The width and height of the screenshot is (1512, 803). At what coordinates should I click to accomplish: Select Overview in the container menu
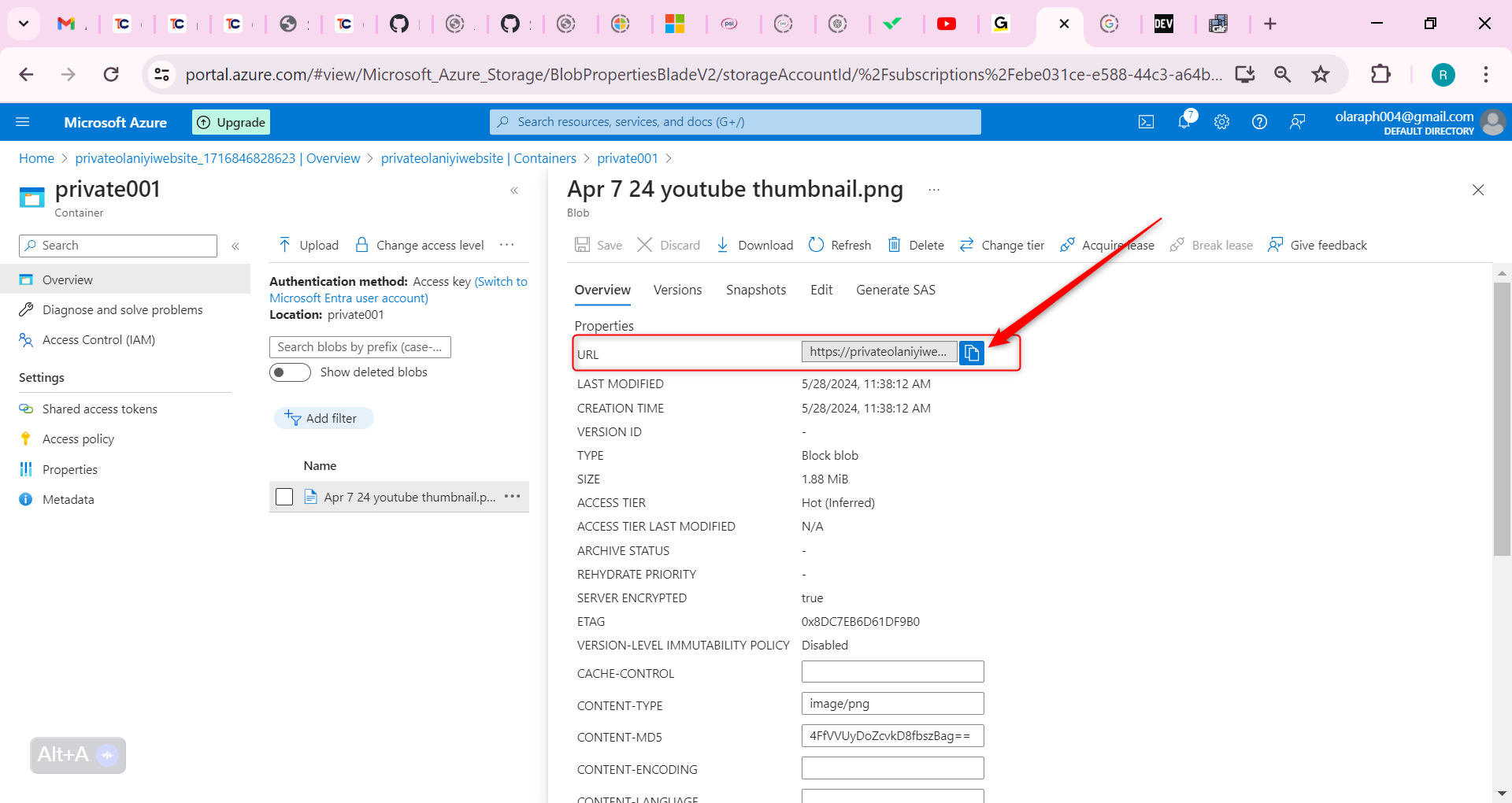click(125, 279)
